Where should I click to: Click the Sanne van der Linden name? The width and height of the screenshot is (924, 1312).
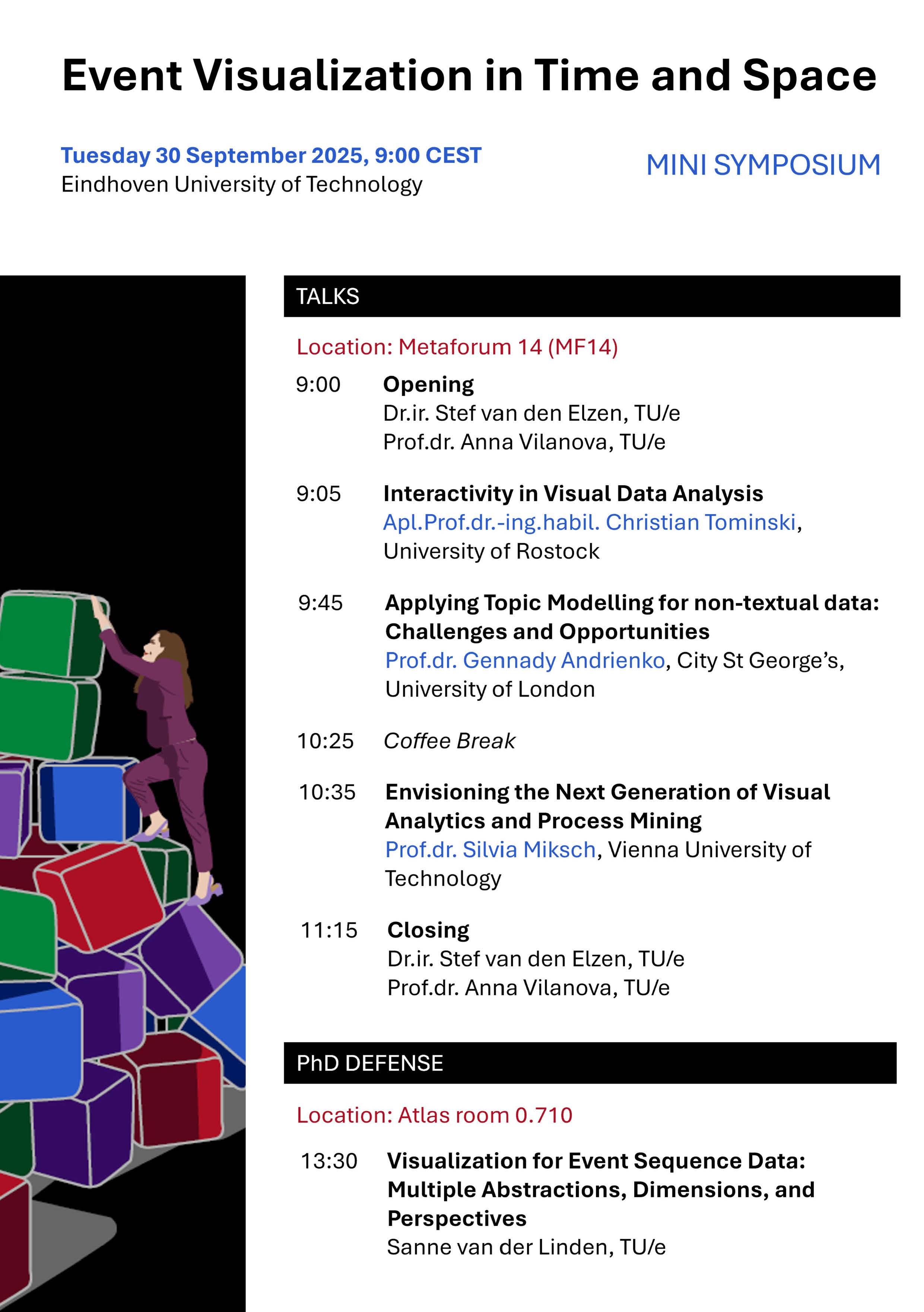(x=526, y=1247)
